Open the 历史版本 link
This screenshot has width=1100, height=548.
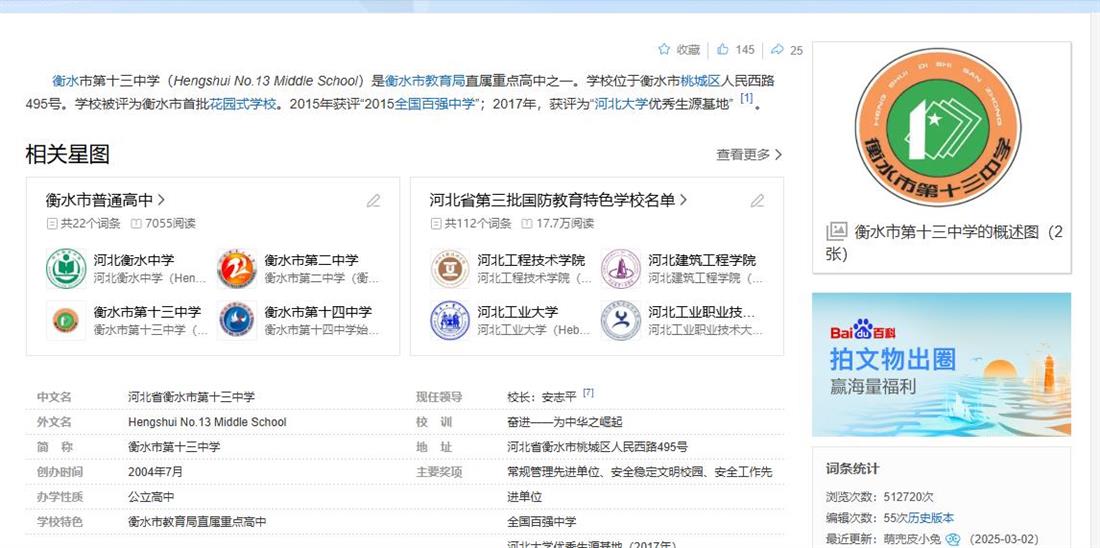931,518
